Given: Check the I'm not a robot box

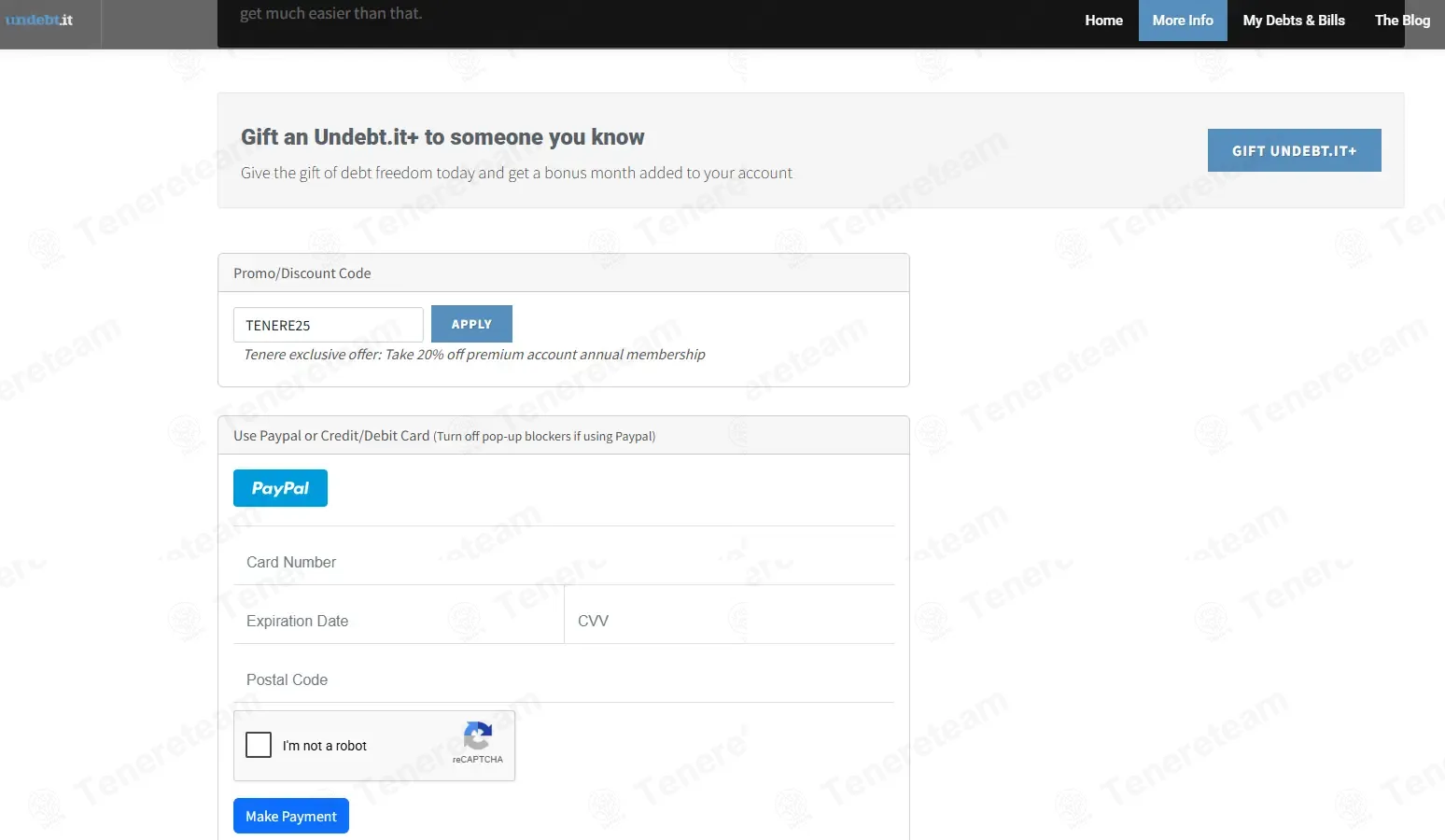Looking at the screenshot, I should pos(259,745).
